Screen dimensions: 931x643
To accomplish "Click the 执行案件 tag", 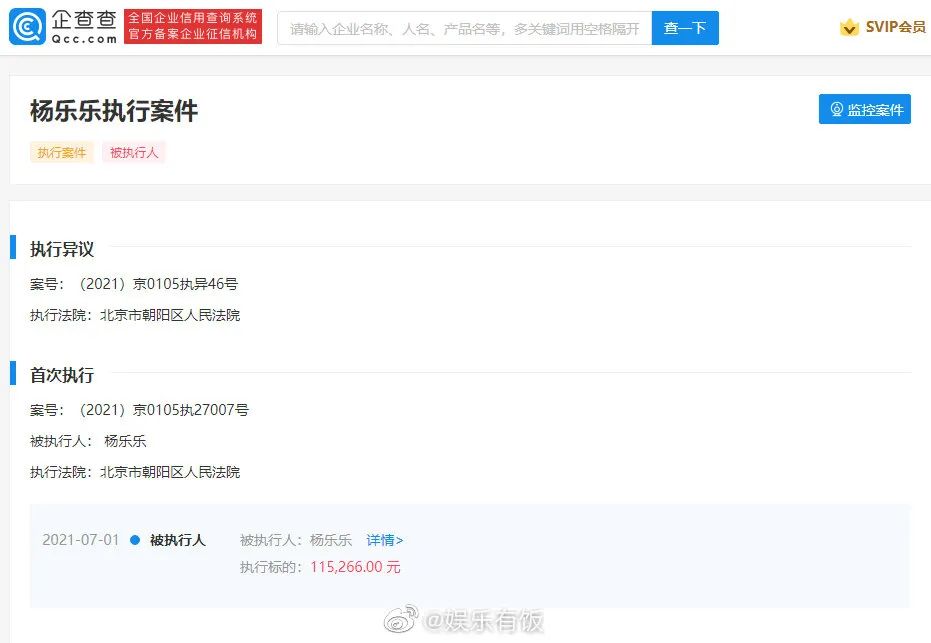I will click(x=62, y=153).
